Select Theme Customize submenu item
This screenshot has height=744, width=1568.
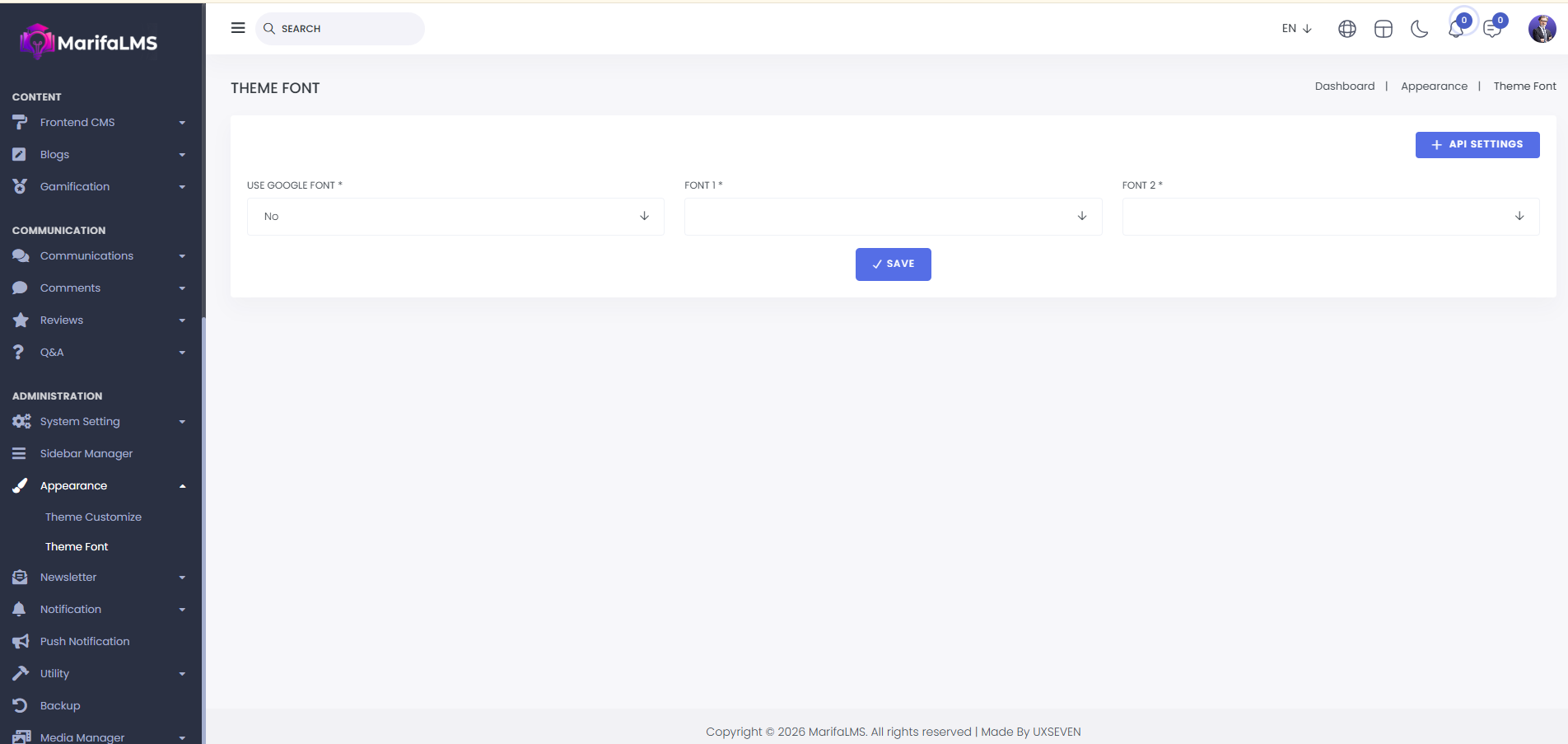click(x=93, y=517)
